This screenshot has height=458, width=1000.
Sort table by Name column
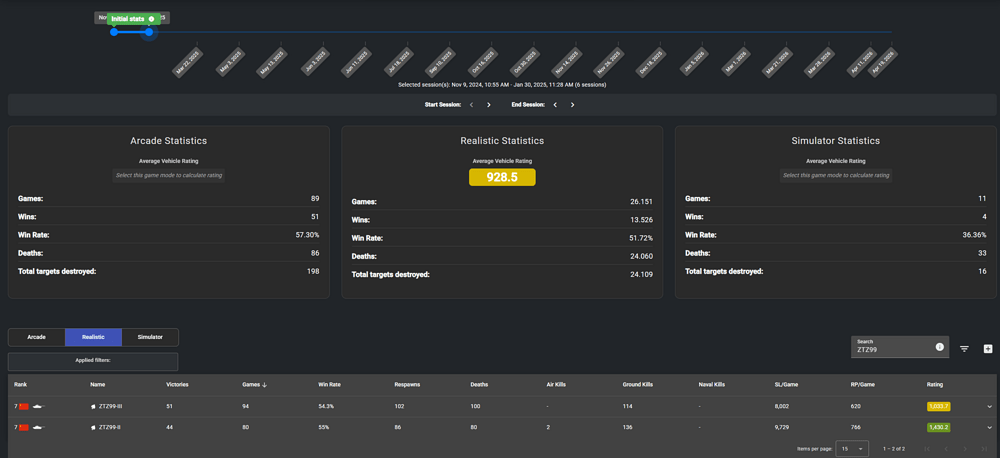[x=97, y=385]
